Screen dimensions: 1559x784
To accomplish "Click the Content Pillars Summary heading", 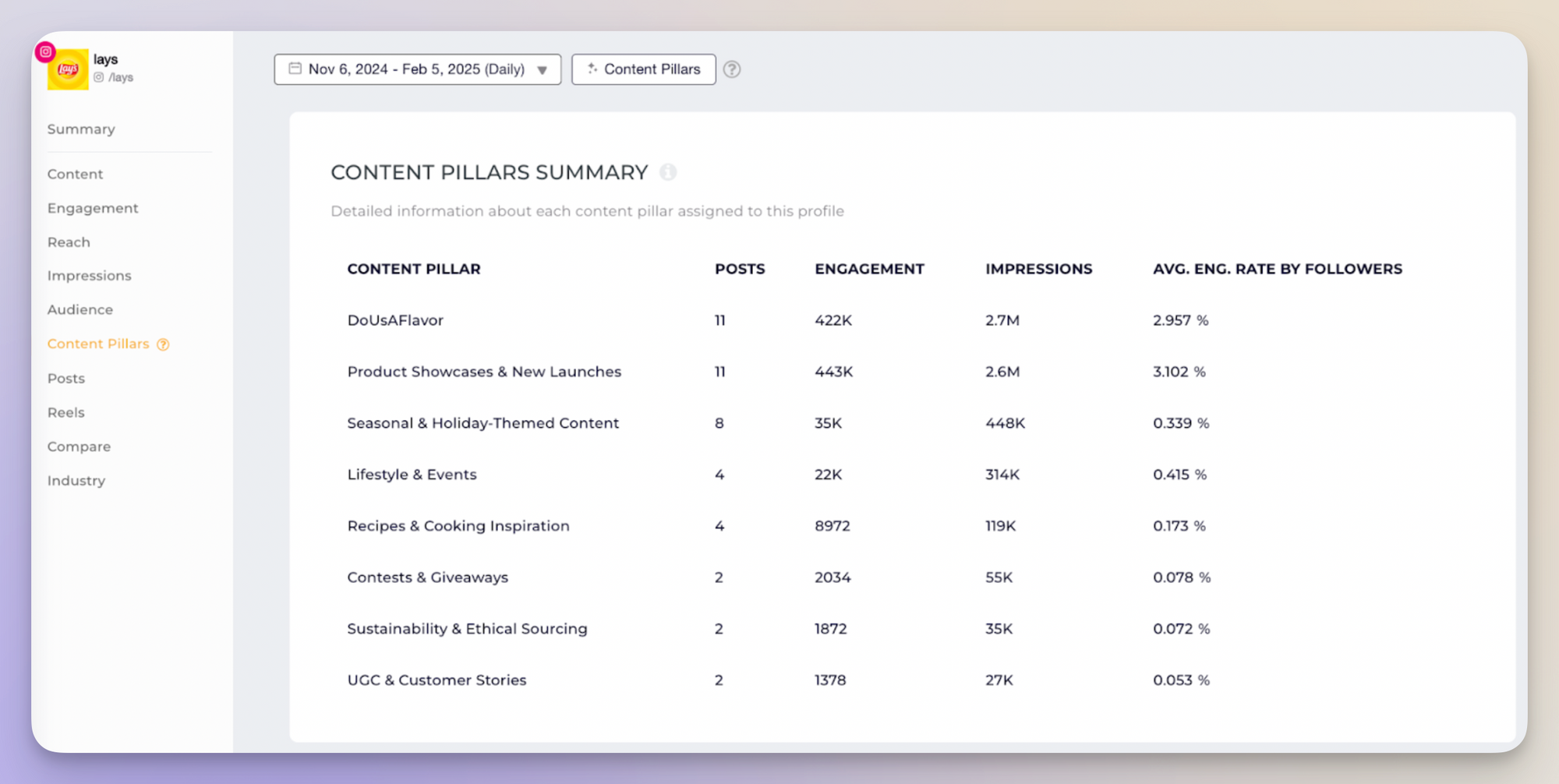I will pos(490,172).
